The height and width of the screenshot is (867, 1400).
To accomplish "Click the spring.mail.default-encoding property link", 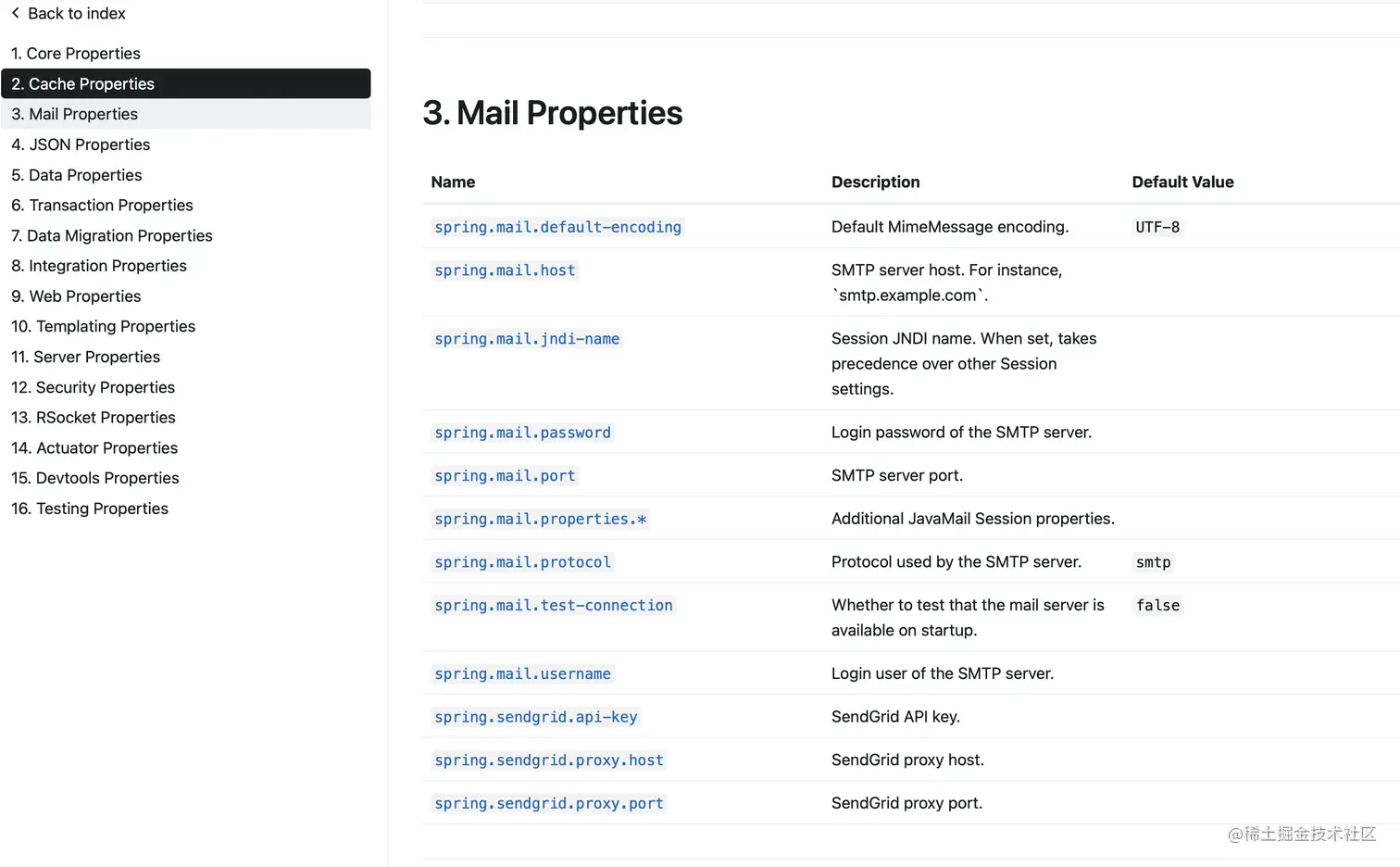I will click(557, 227).
